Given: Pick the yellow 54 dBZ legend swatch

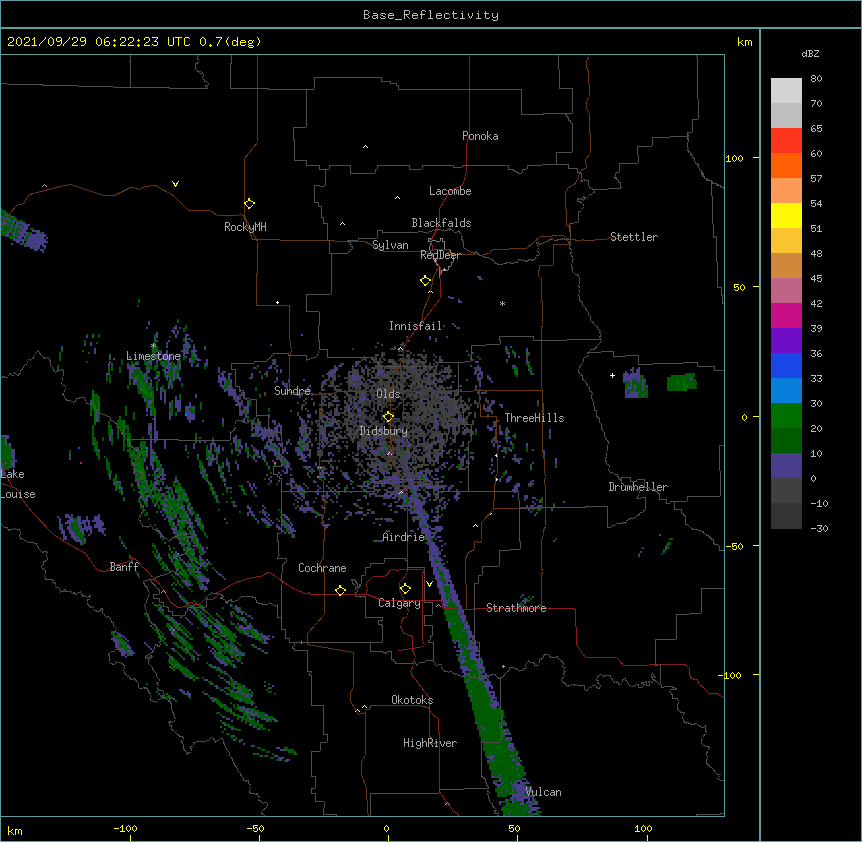Looking at the screenshot, I should (x=786, y=215).
